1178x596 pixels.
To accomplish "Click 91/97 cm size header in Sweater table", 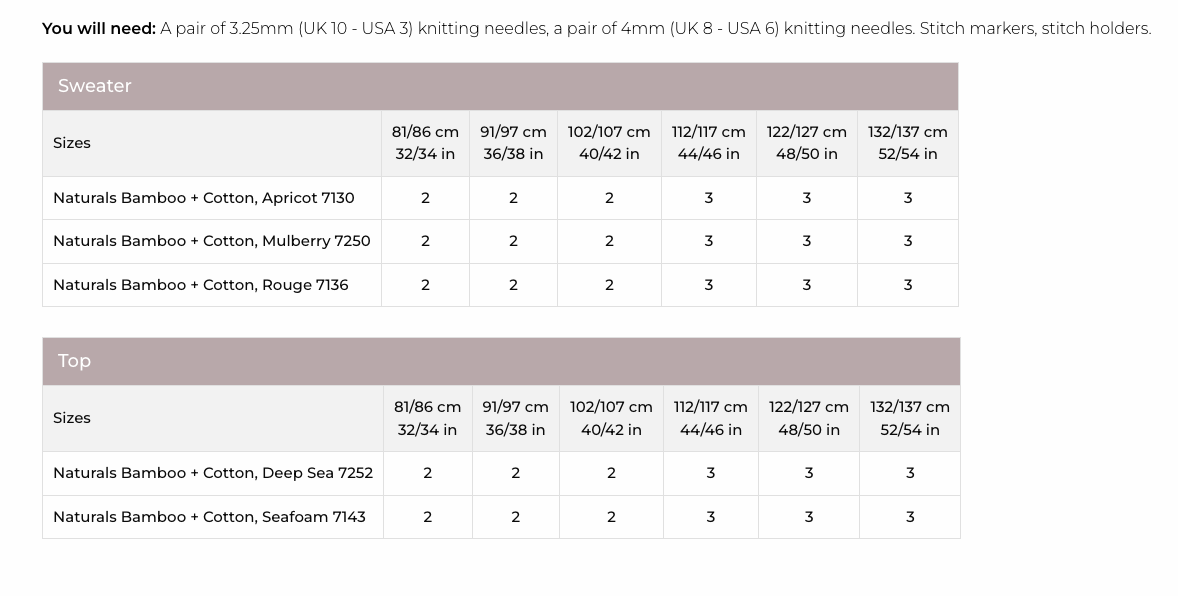I will [x=513, y=143].
